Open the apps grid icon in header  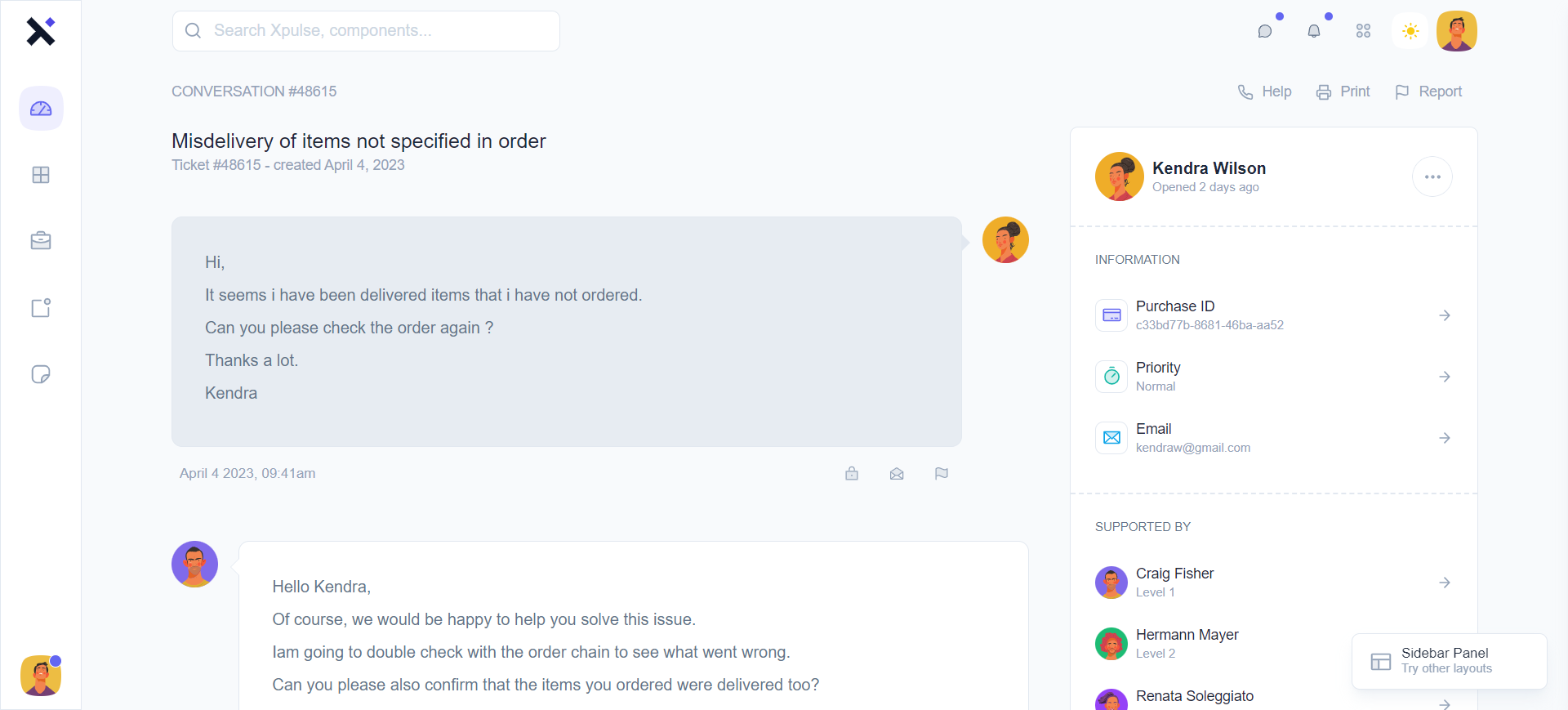[1363, 31]
